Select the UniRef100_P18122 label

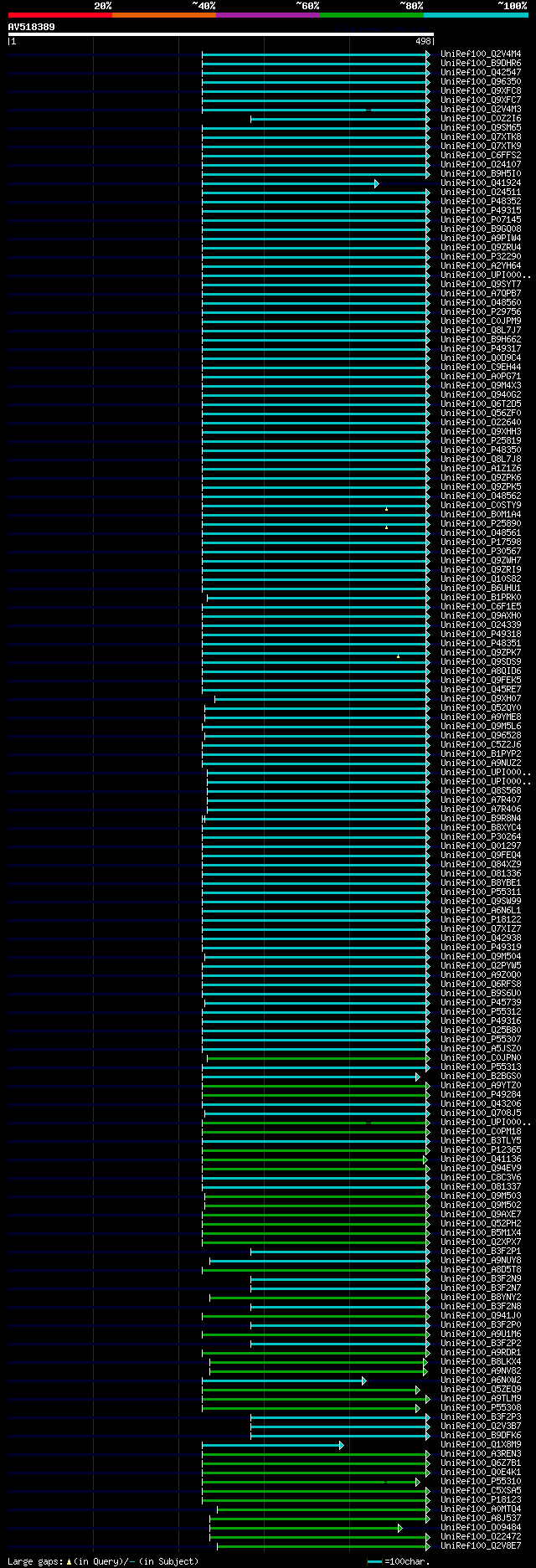point(481,920)
